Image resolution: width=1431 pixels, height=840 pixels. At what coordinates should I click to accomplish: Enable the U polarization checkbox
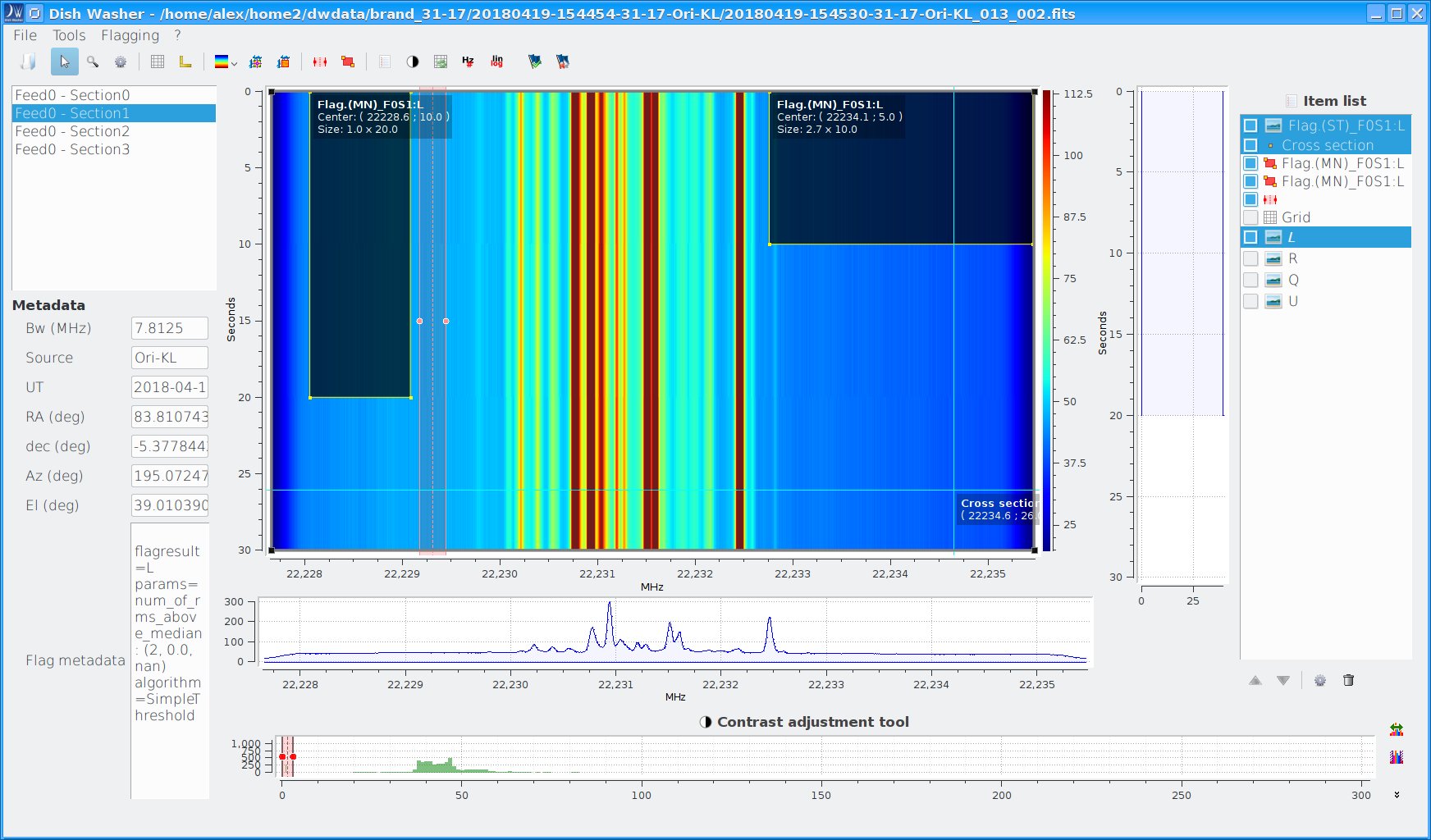1250,301
